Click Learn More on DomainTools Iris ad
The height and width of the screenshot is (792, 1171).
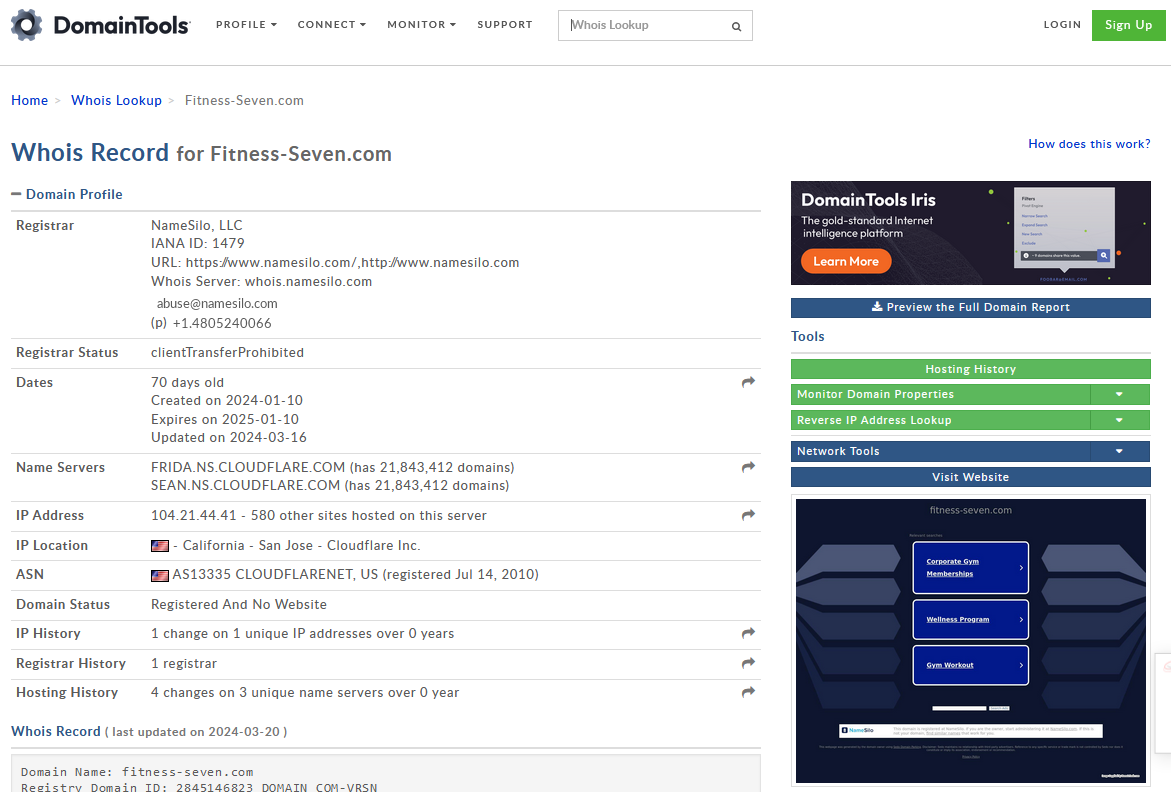tap(846, 261)
